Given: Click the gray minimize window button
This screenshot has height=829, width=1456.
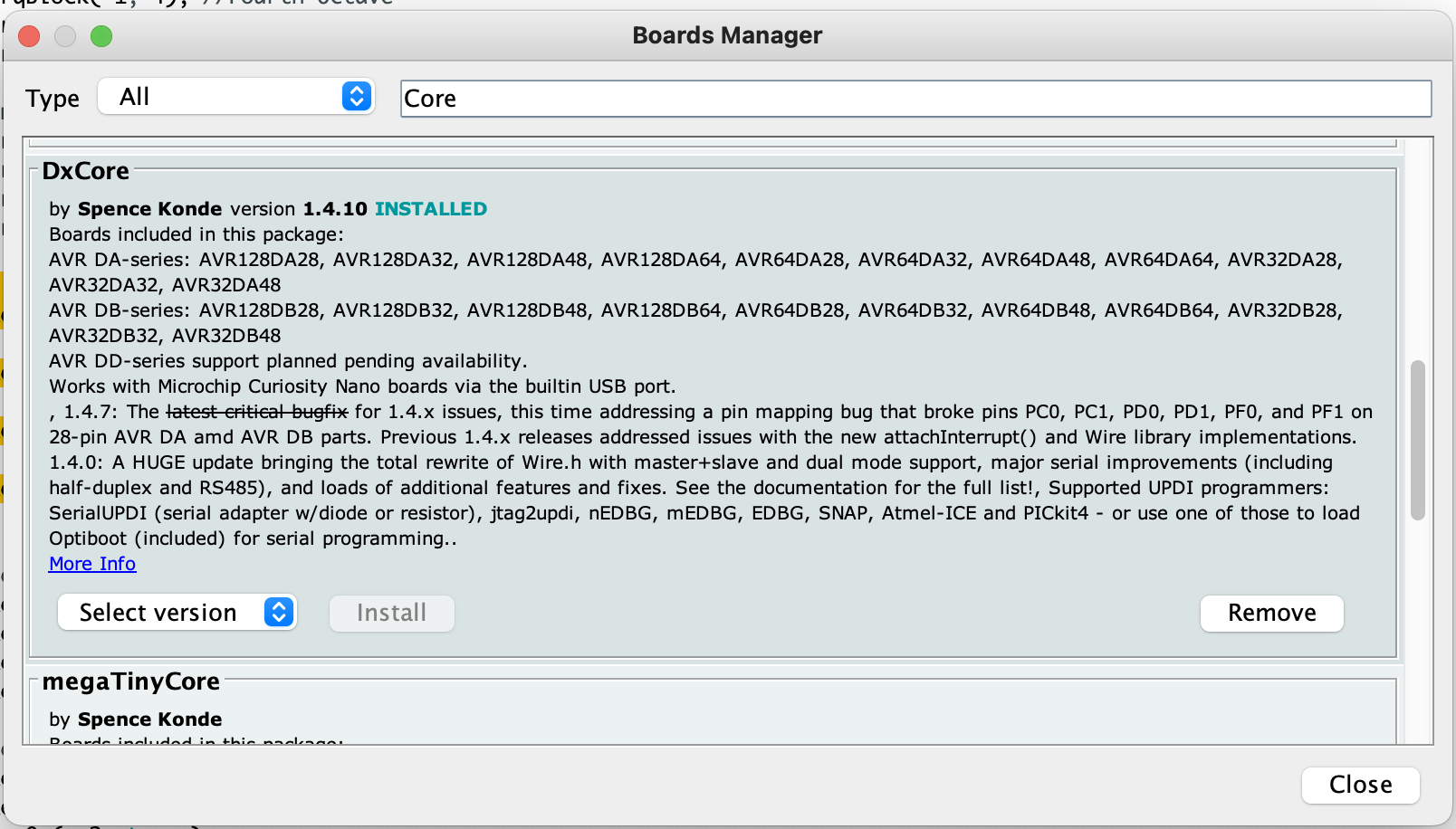Looking at the screenshot, I should coord(65,36).
